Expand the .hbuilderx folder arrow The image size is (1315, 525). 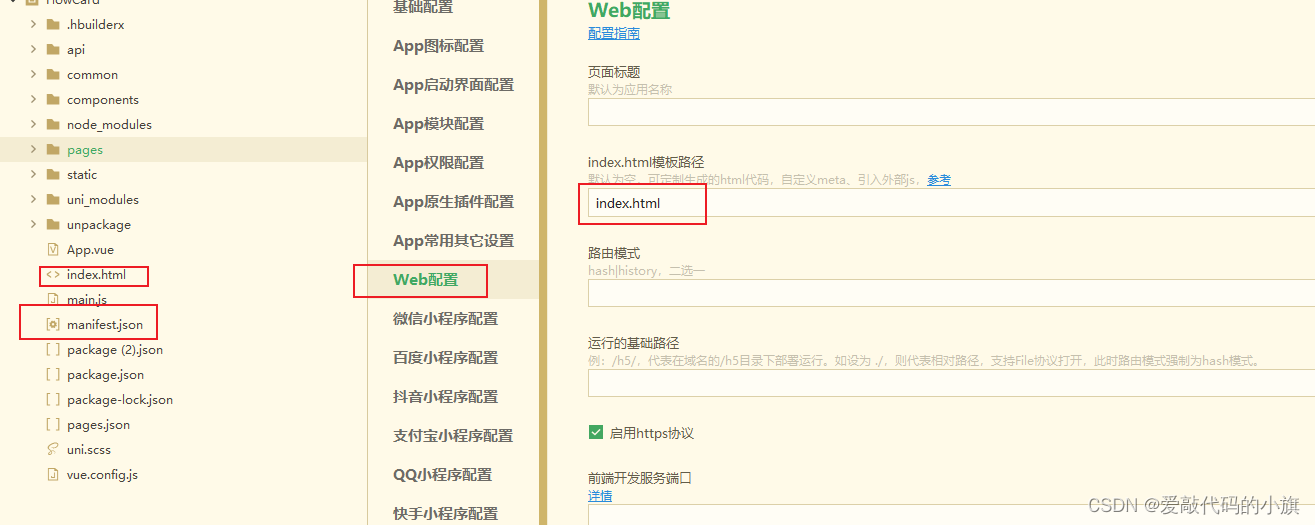(x=33, y=24)
